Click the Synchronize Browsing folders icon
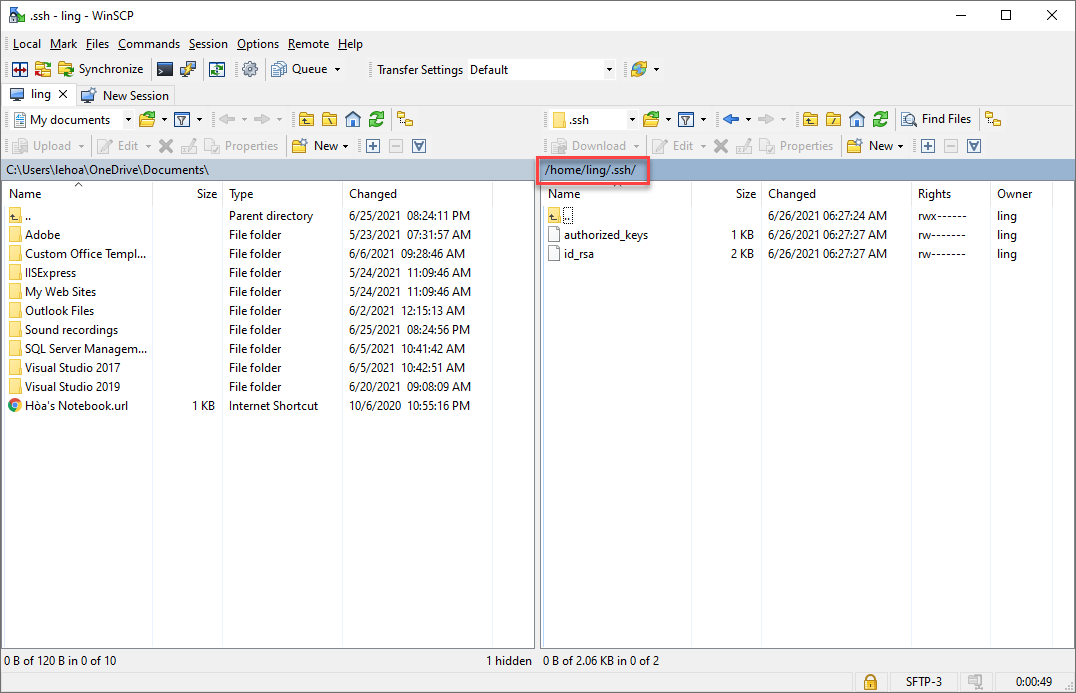 43,69
